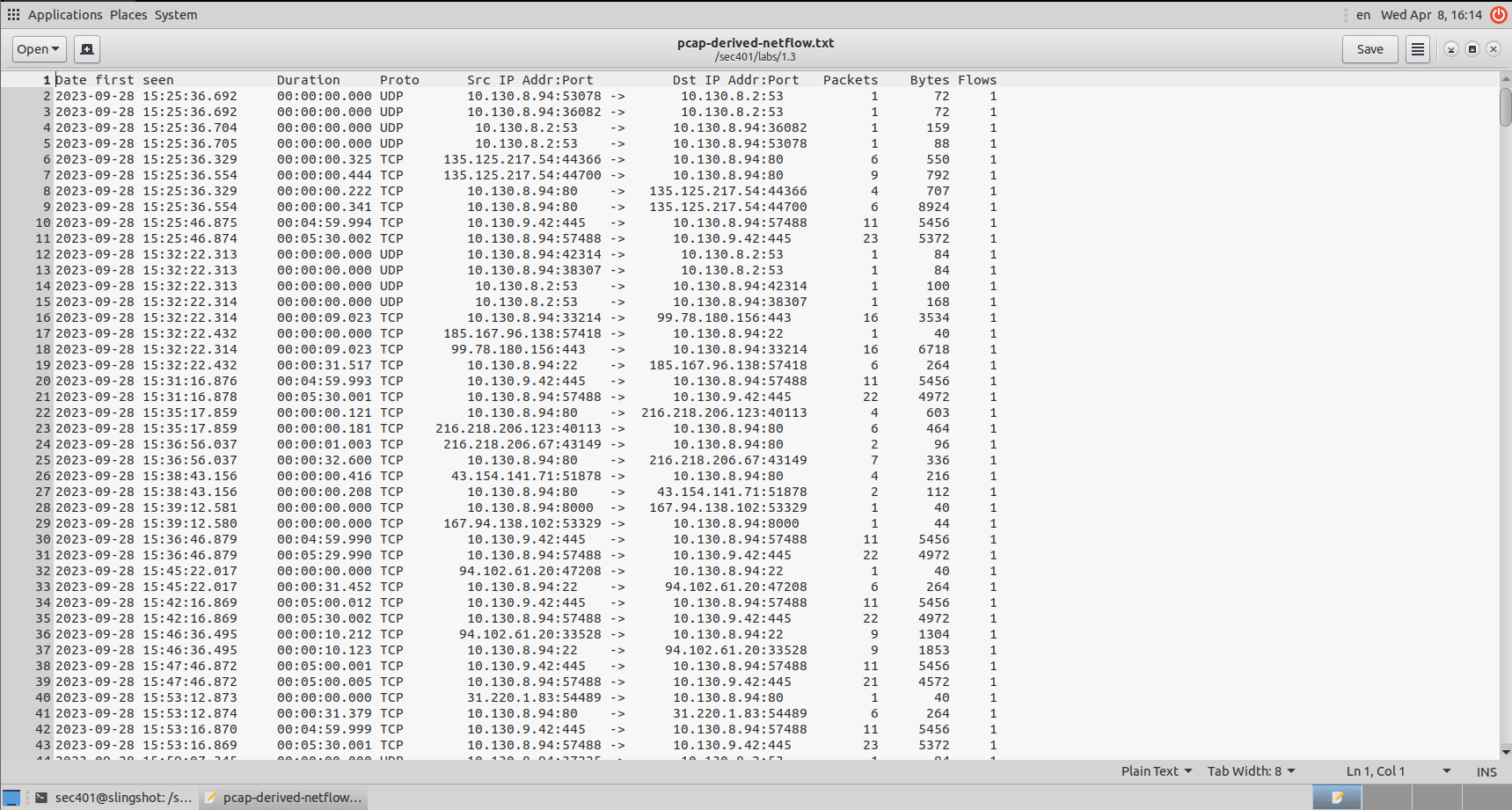This screenshot has width=1512, height=810.
Task: Click the keyboard layout indicator showing 'en'
Action: [1363, 15]
